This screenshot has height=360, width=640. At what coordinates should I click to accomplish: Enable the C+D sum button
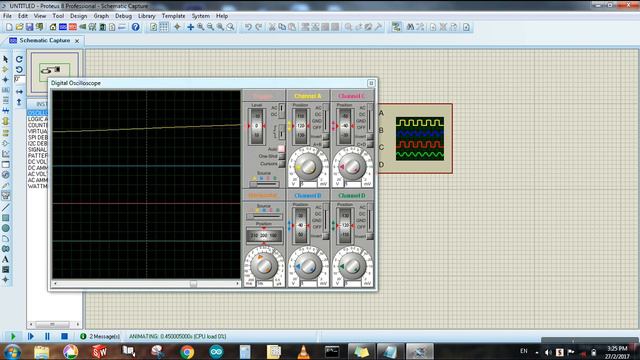pos(370,144)
